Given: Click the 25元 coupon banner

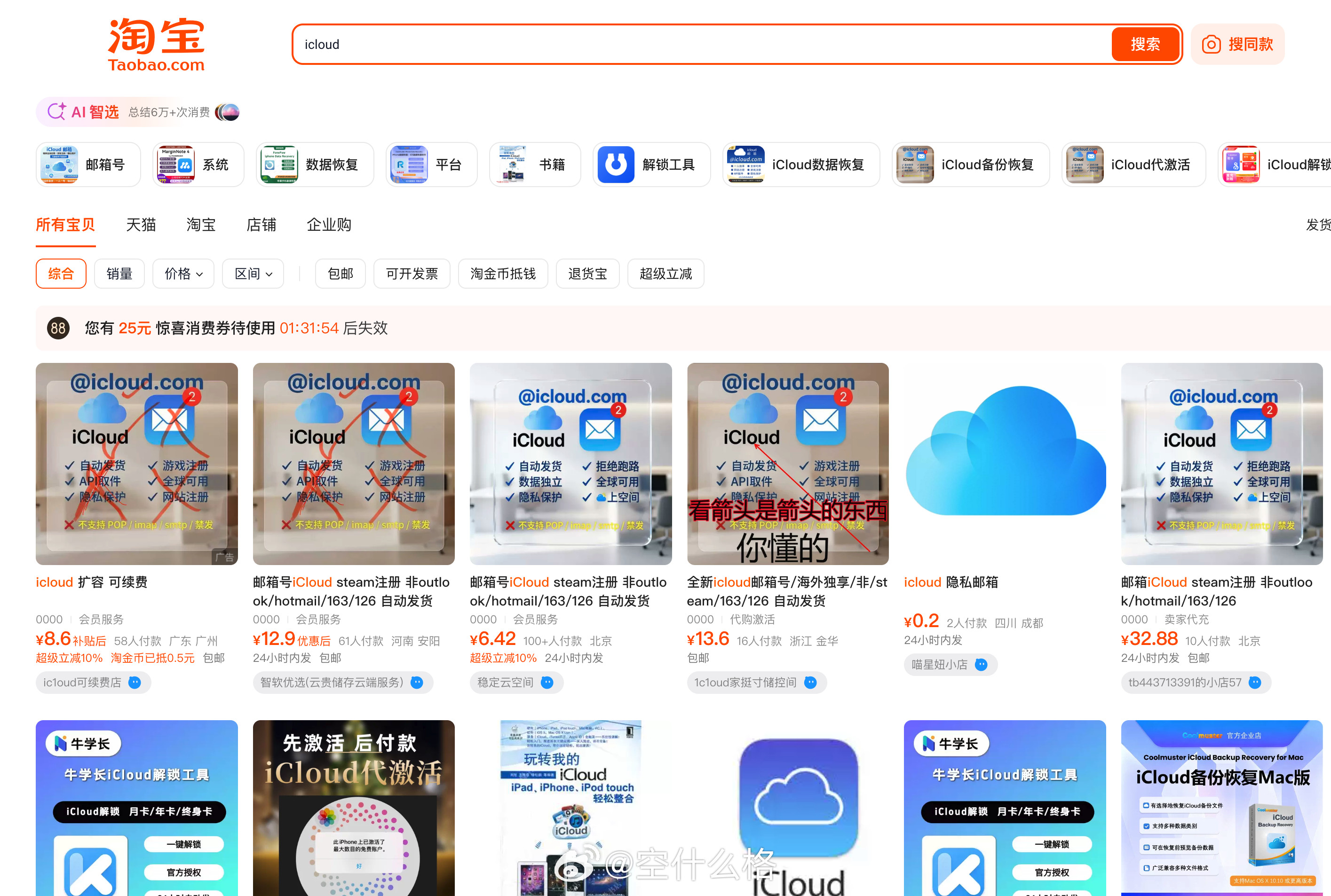Looking at the screenshot, I should 683,328.
